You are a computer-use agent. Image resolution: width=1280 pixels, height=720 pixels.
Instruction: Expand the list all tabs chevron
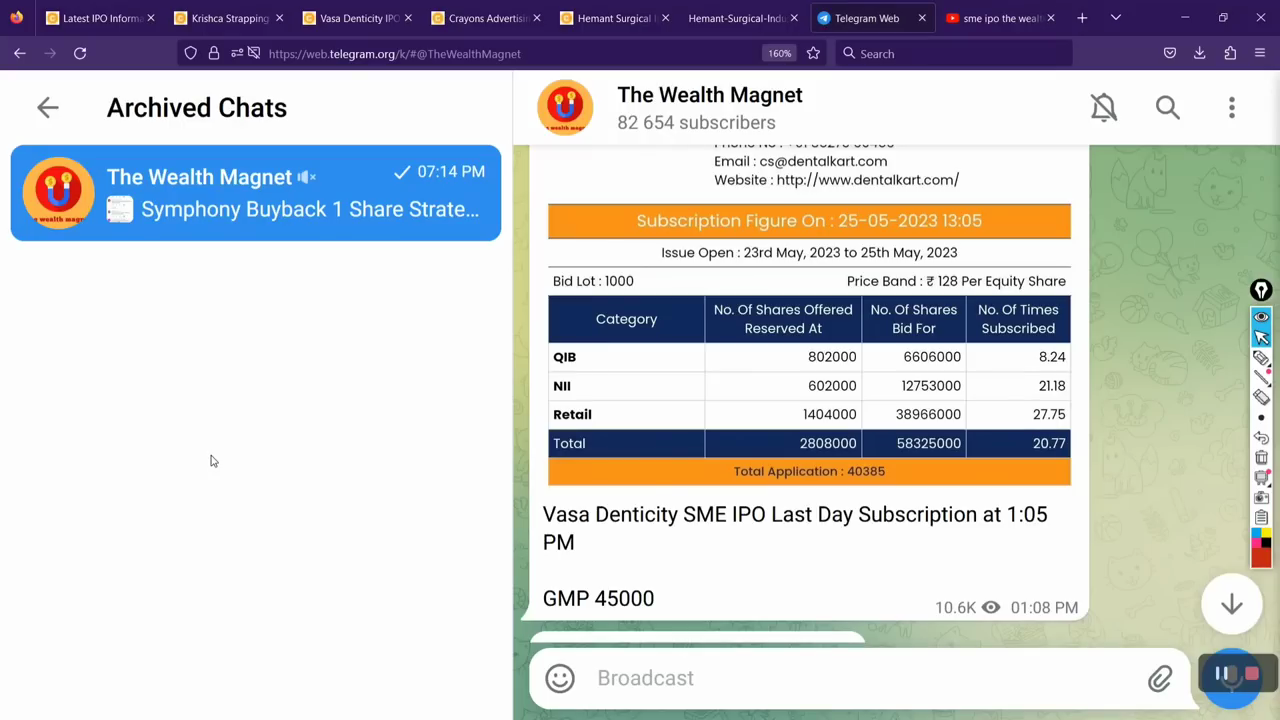click(1116, 18)
